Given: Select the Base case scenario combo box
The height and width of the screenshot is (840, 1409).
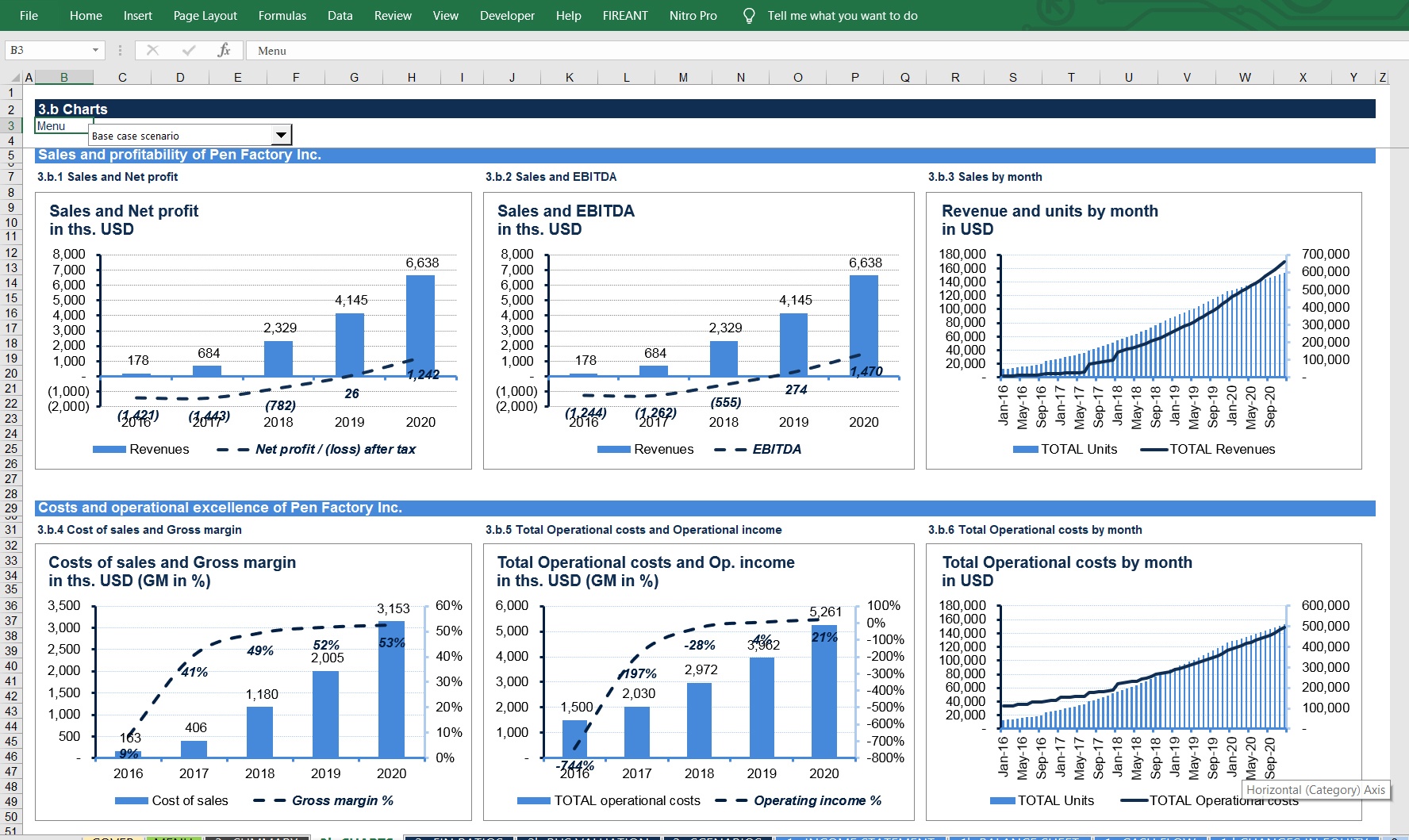Looking at the screenshot, I should 181,136.
